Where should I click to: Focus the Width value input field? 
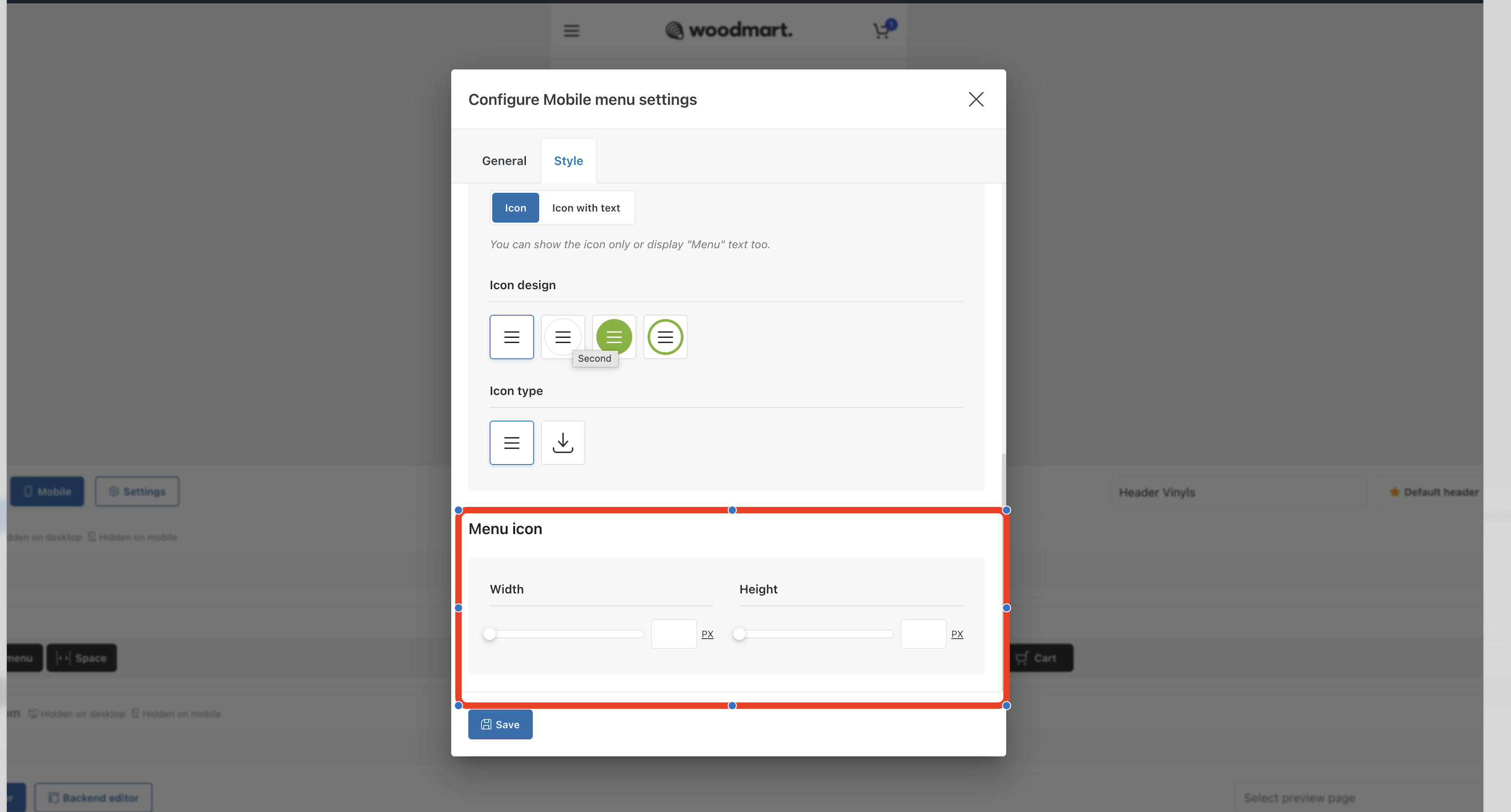[x=673, y=634]
